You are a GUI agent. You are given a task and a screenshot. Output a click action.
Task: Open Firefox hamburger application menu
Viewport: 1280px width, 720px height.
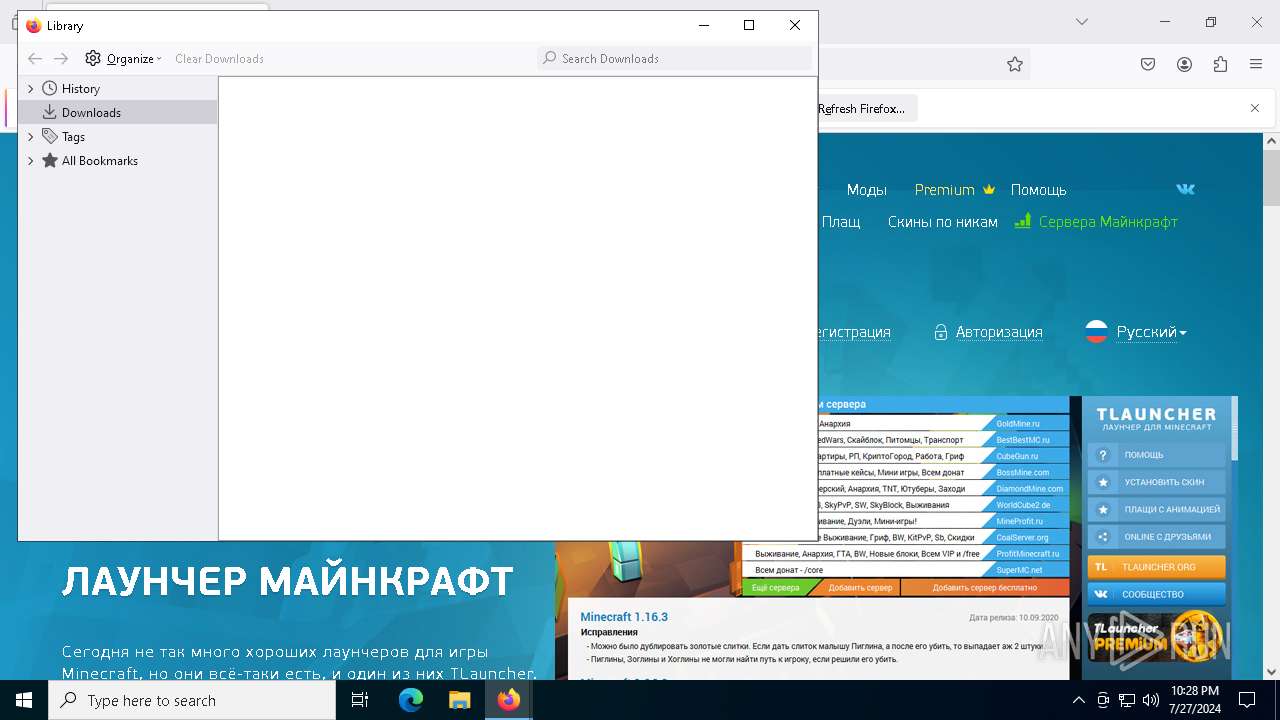pos(1256,64)
